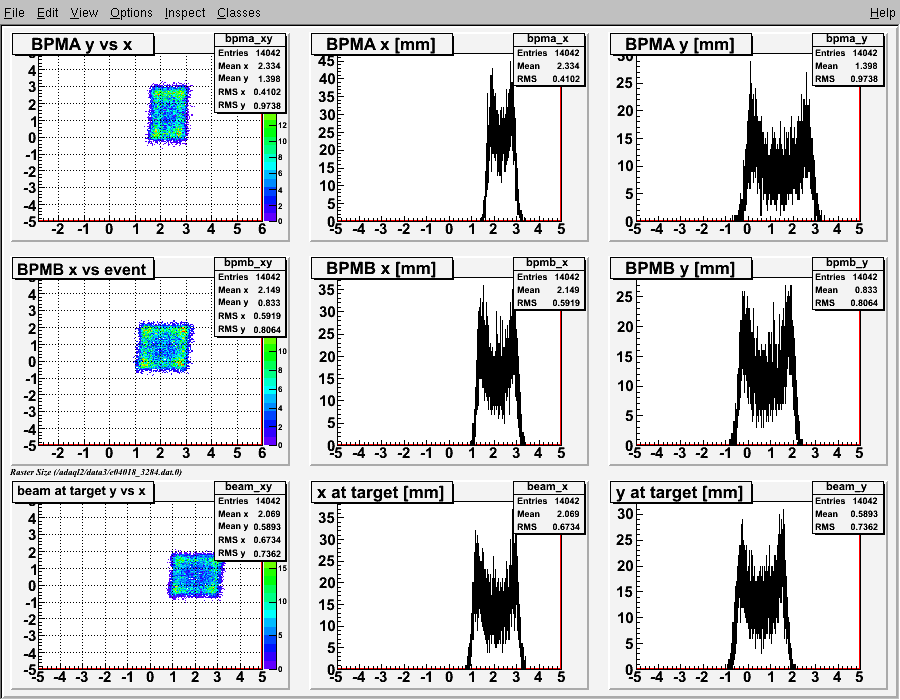Click 'RMS 0.8064' in bpmb_y stats
The image size is (900, 700).
(847, 303)
